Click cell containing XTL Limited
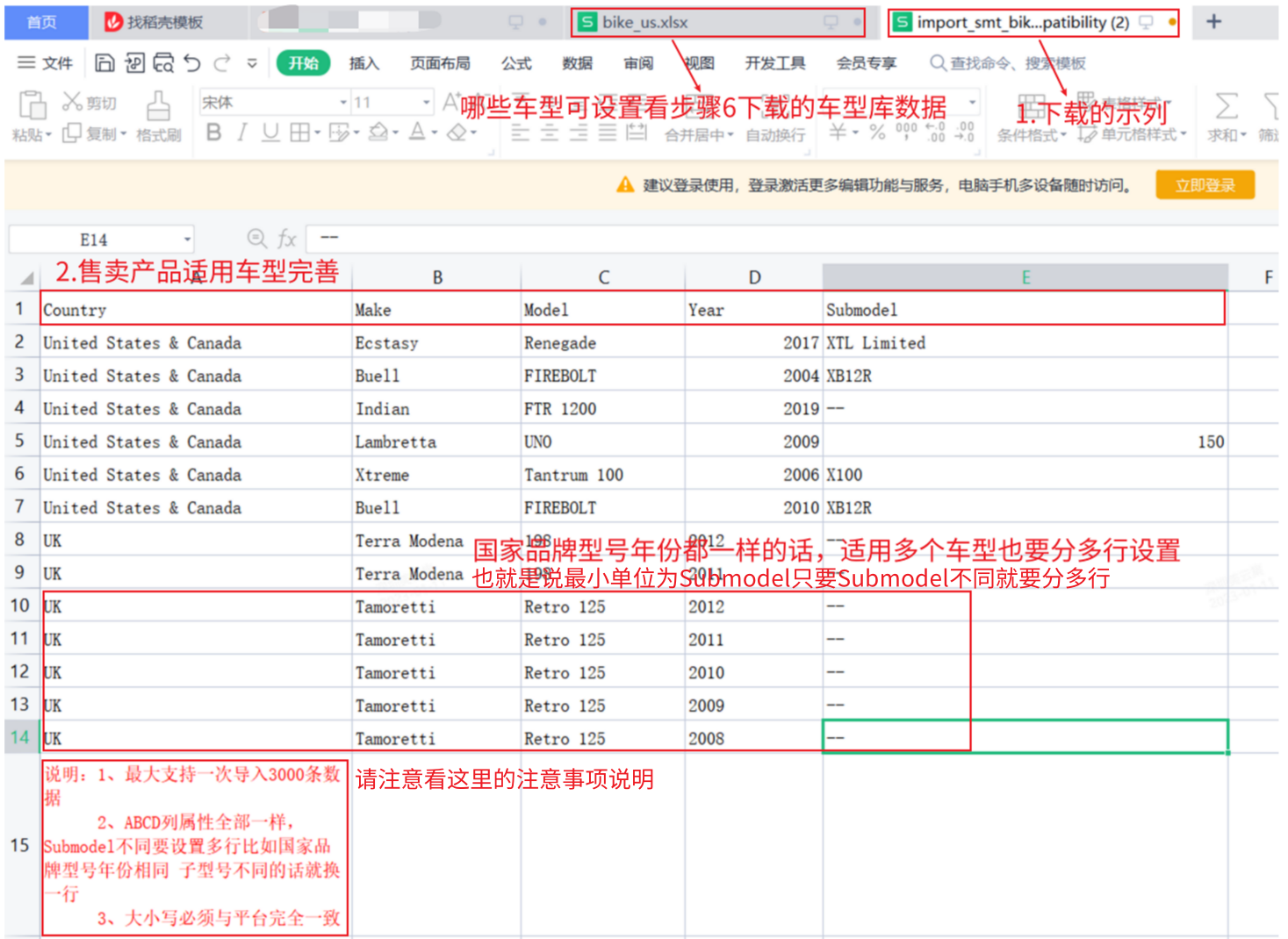 click(x=1024, y=343)
